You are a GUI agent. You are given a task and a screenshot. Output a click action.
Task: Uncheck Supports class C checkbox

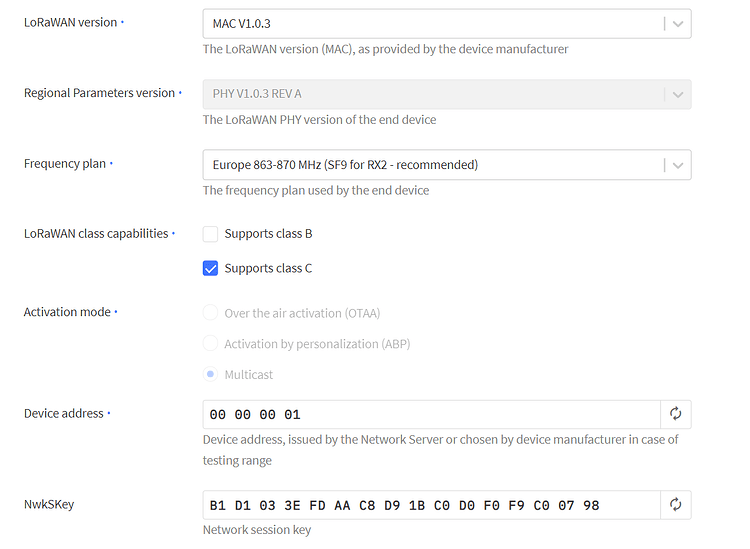(x=210, y=268)
